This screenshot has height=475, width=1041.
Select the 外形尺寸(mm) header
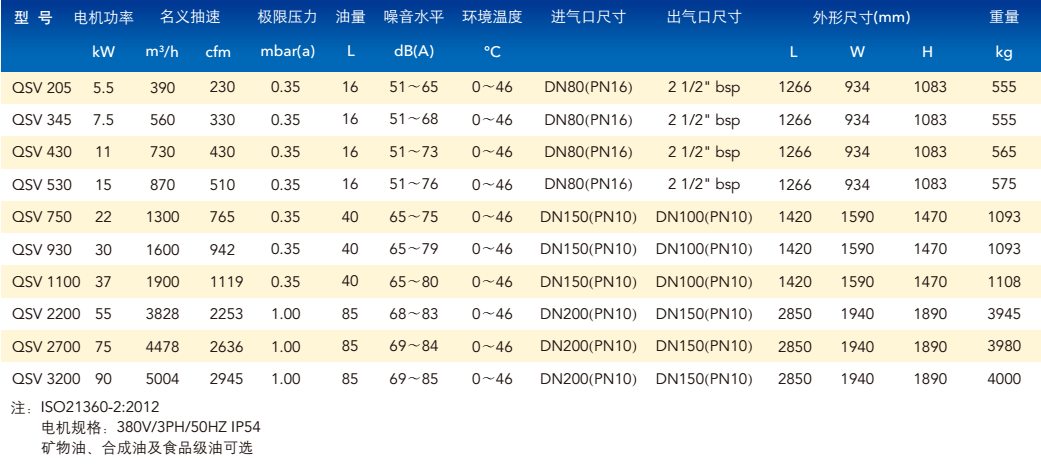(861, 17)
